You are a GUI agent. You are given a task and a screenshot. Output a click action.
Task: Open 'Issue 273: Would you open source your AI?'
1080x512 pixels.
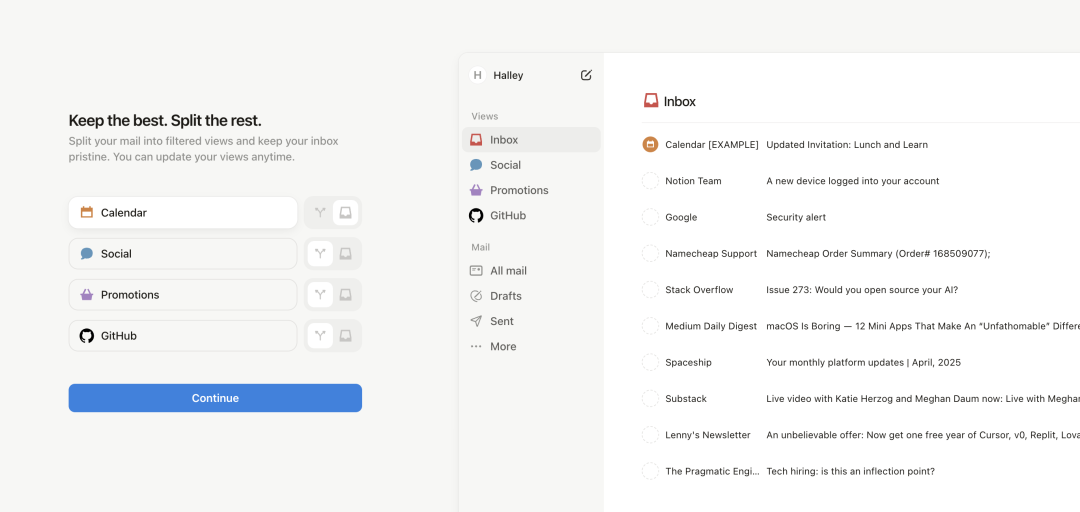tap(862, 290)
